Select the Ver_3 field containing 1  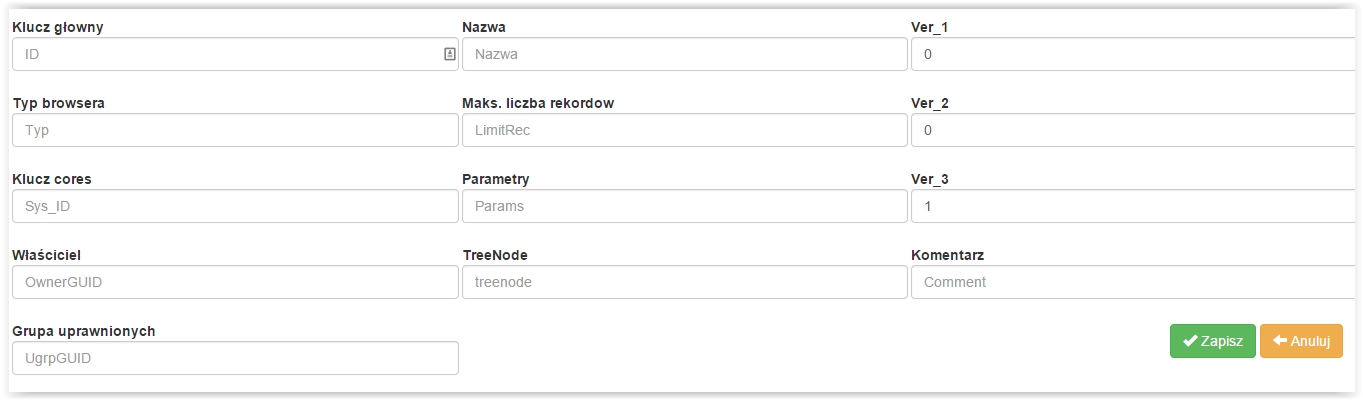point(1137,206)
